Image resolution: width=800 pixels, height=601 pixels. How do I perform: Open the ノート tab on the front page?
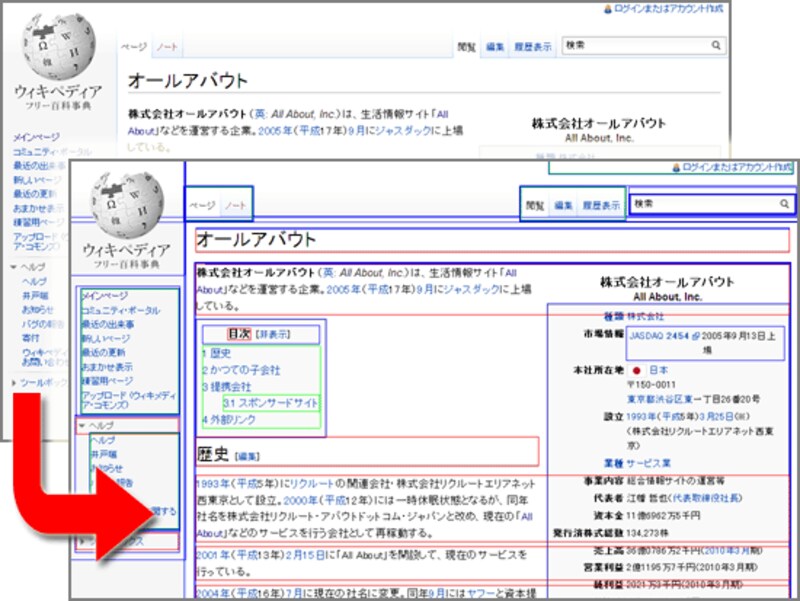pyautogui.click(x=236, y=205)
